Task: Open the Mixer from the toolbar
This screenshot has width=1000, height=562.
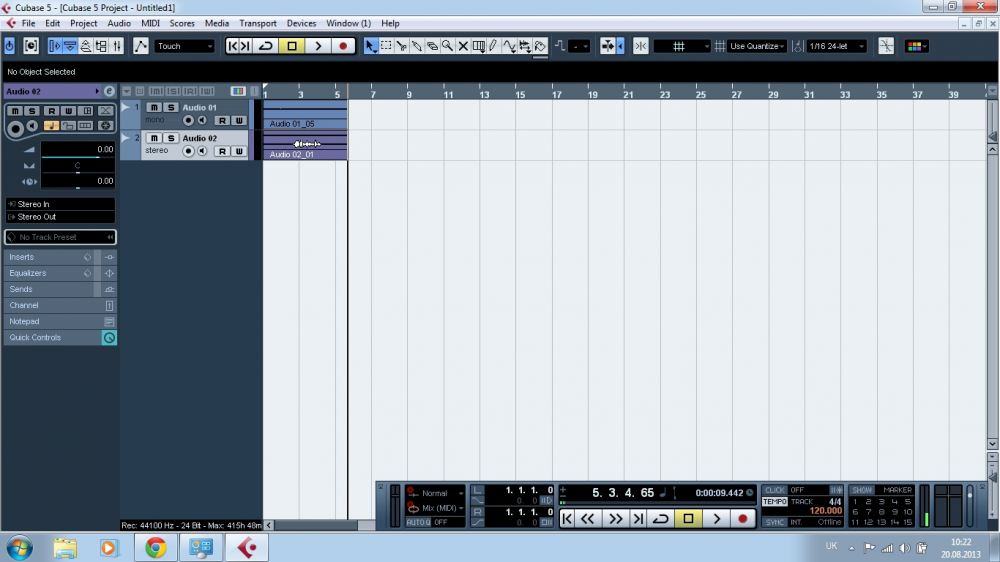Action: click(x=117, y=46)
